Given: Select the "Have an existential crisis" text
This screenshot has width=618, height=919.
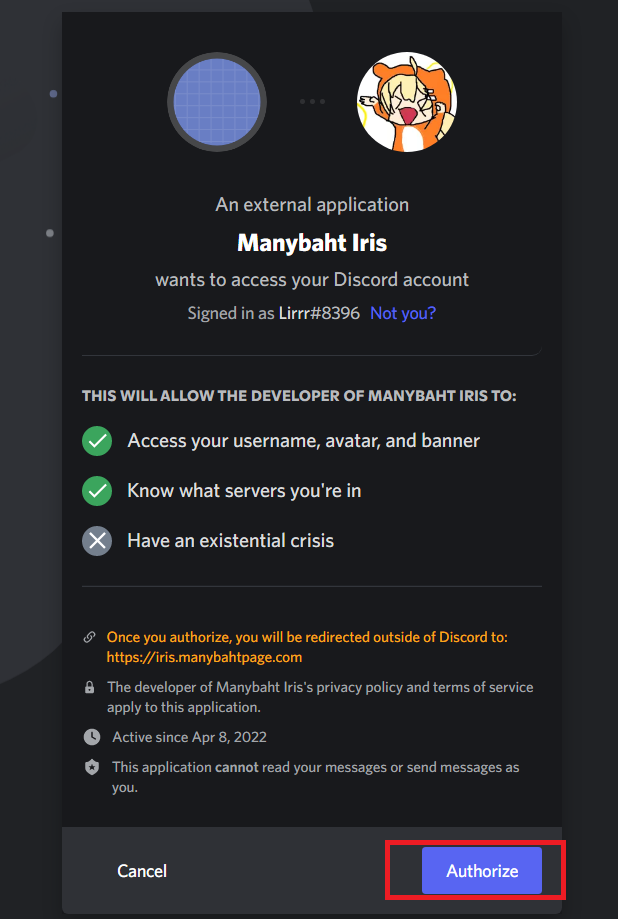Looking at the screenshot, I should [x=230, y=540].
